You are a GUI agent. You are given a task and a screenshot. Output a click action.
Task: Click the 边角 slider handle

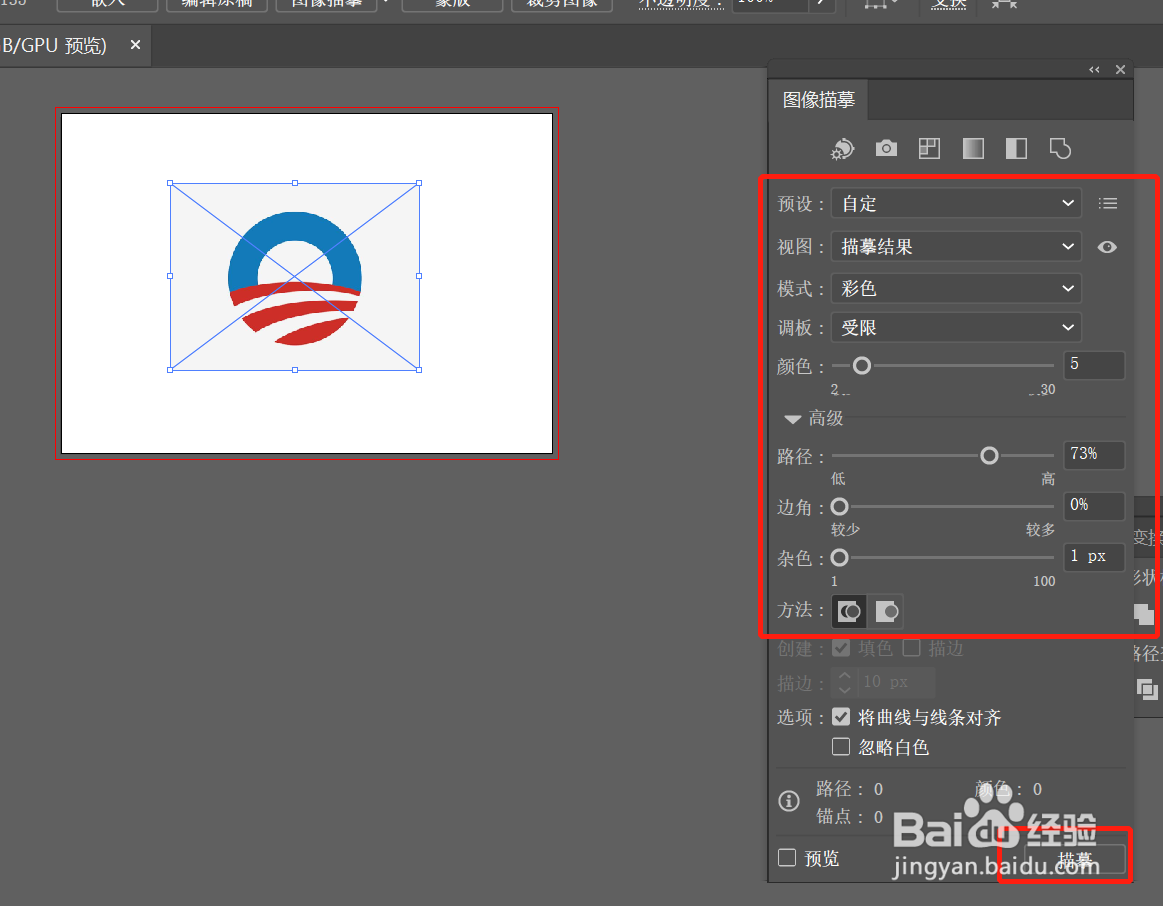[839, 506]
